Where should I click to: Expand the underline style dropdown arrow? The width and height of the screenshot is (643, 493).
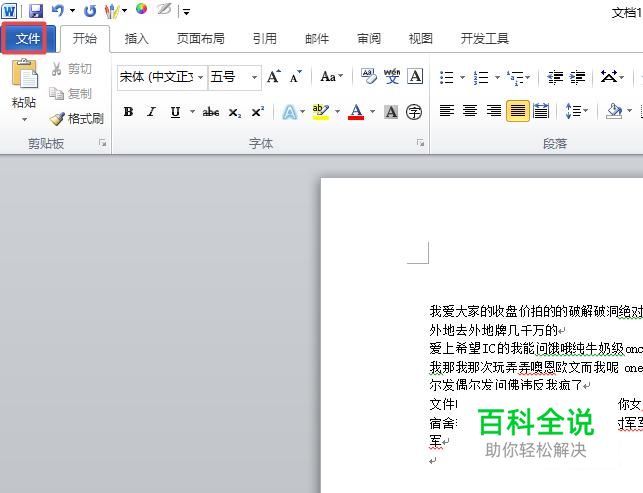click(x=192, y=112)
